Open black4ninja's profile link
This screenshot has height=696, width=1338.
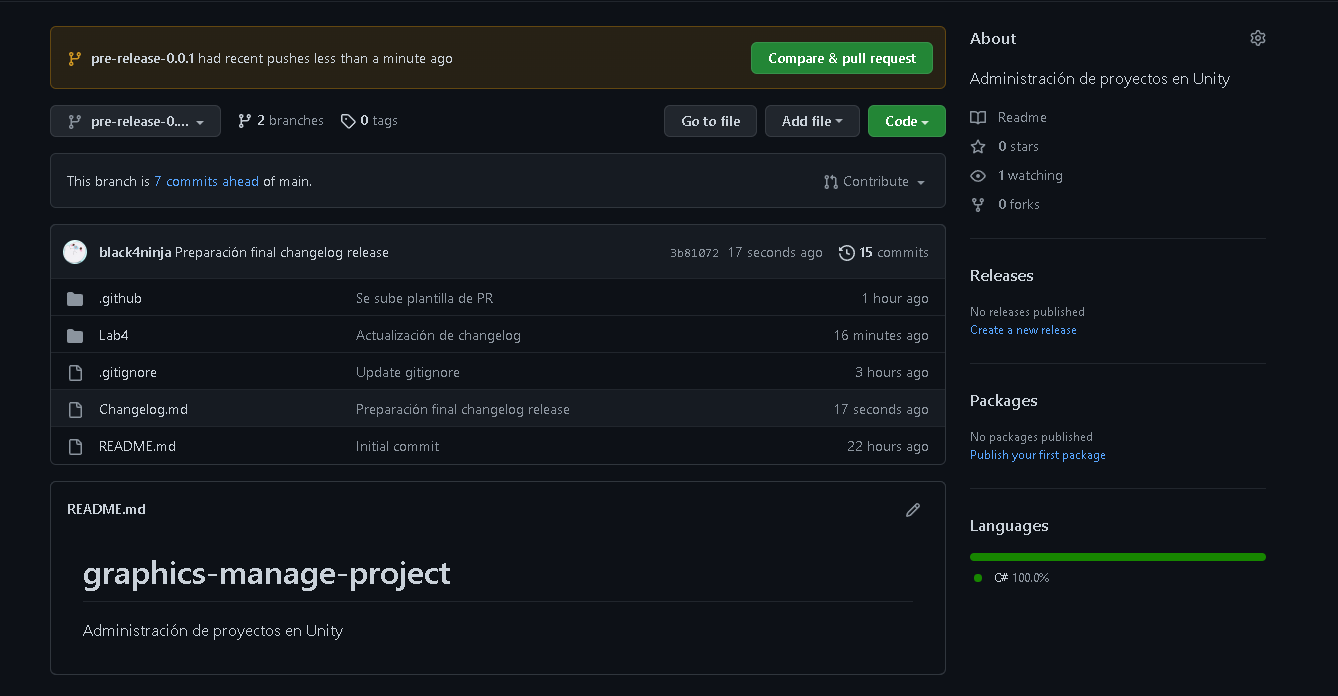(135, 253)
